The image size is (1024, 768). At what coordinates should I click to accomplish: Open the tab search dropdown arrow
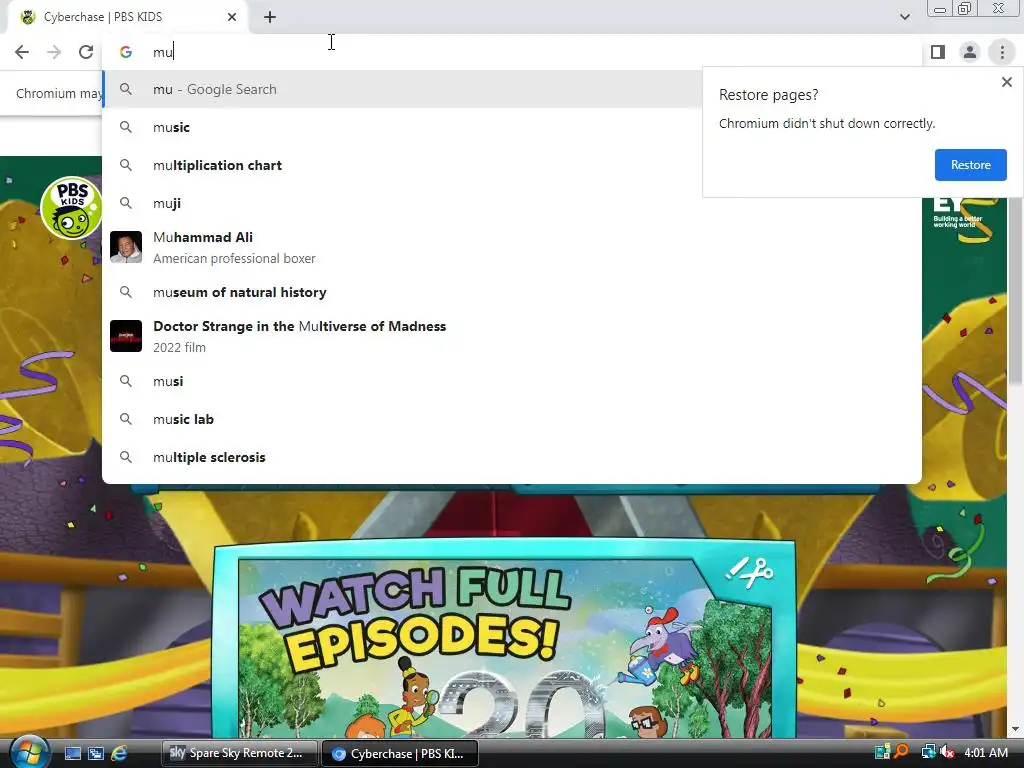pos(904,17)
